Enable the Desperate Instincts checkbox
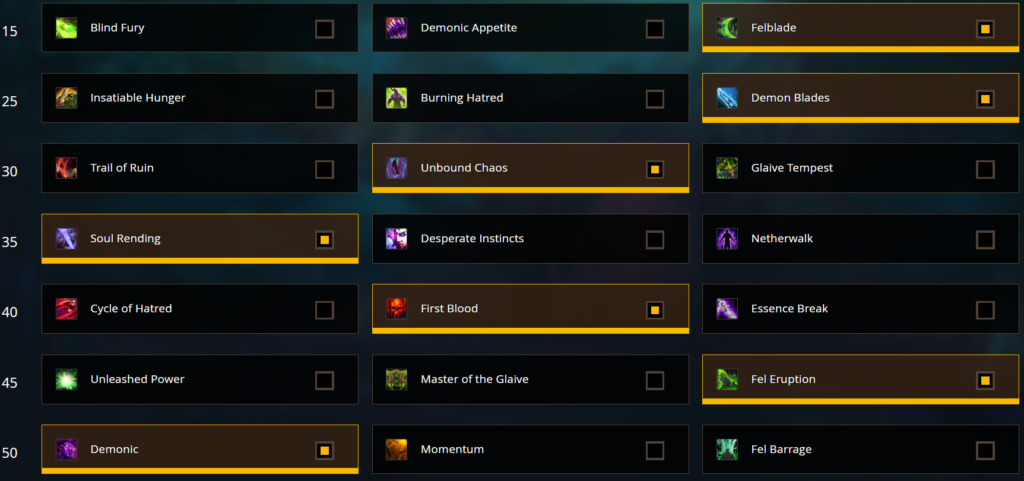The height and width of the screenshot is (481, 1024). point(655,240)
